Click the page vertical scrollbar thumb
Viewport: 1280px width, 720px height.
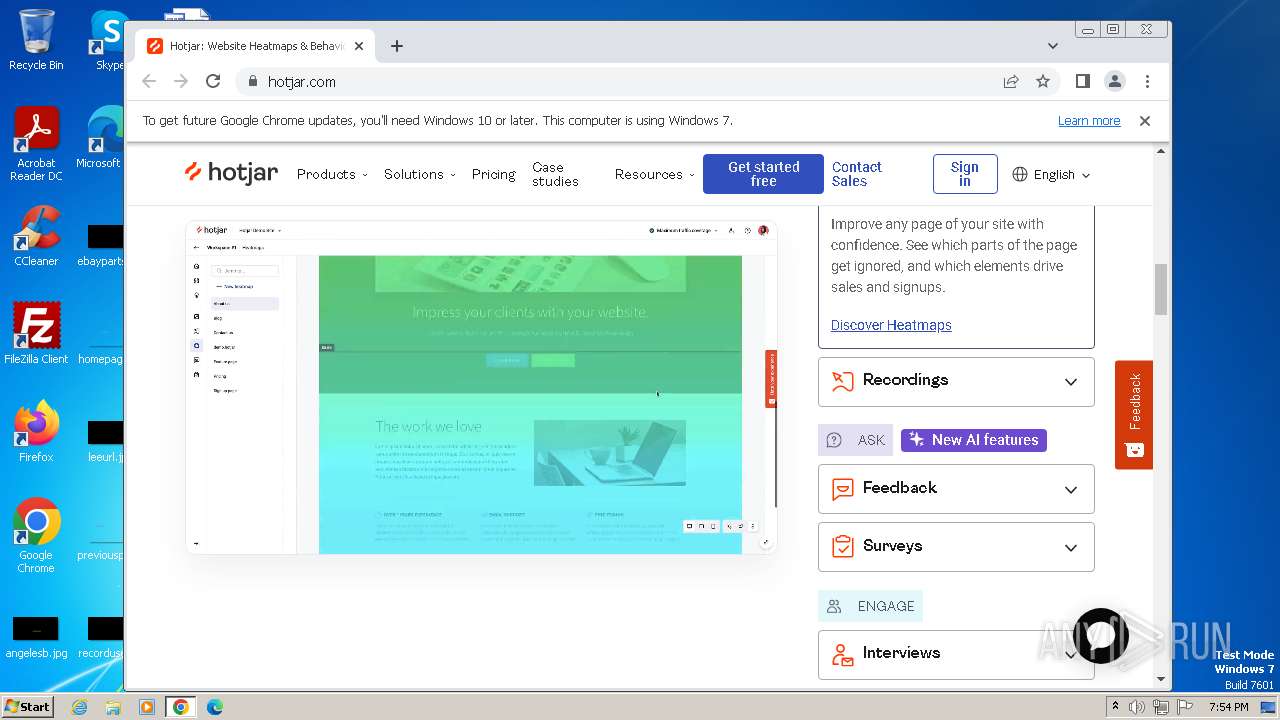1161,289
